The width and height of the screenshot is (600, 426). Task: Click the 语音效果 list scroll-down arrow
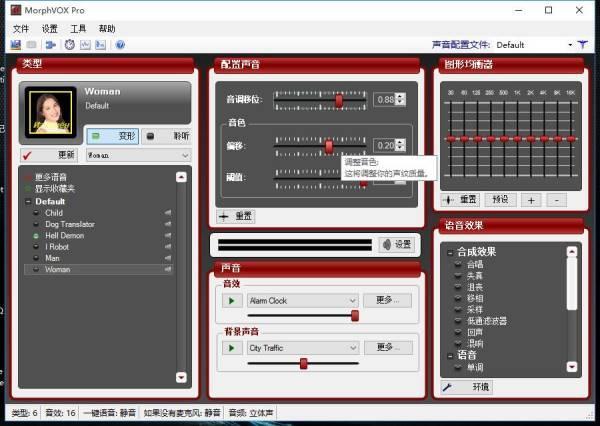pos(572,367)
